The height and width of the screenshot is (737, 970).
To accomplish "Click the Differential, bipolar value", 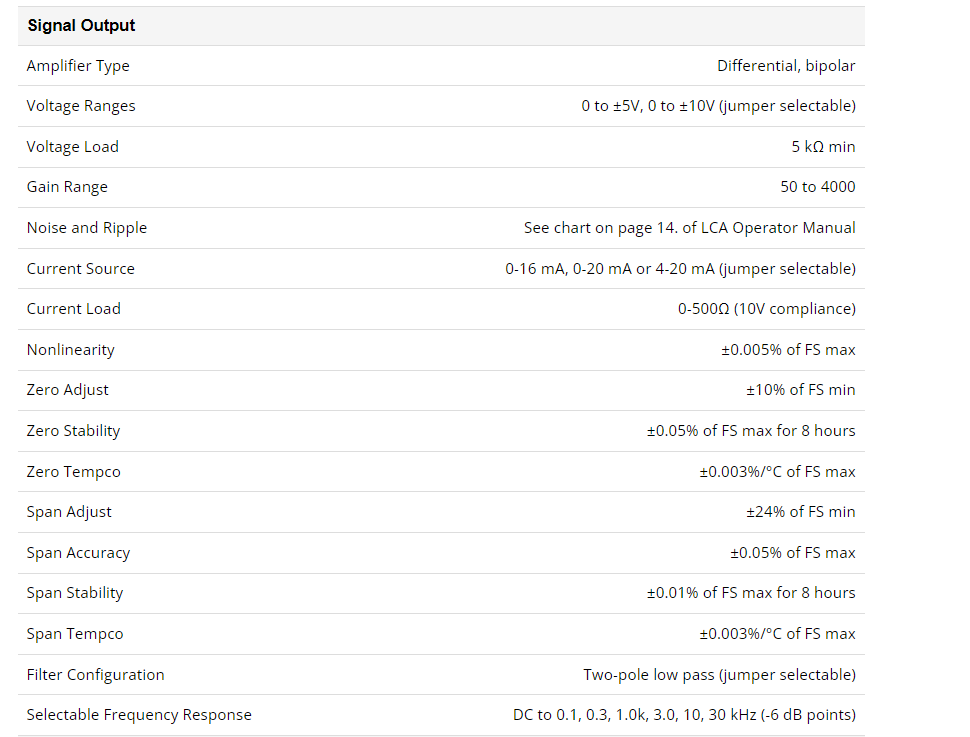I will [x=786, y=66].
